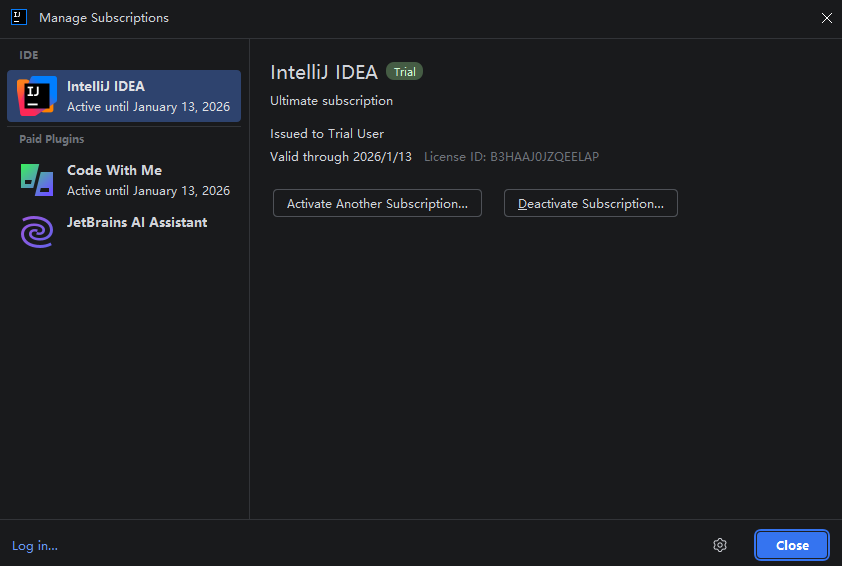Image resolution: width=842 pixels, height=566 pixels.
Task: Click Deactivate Subscription button
Action: (591, 204)
